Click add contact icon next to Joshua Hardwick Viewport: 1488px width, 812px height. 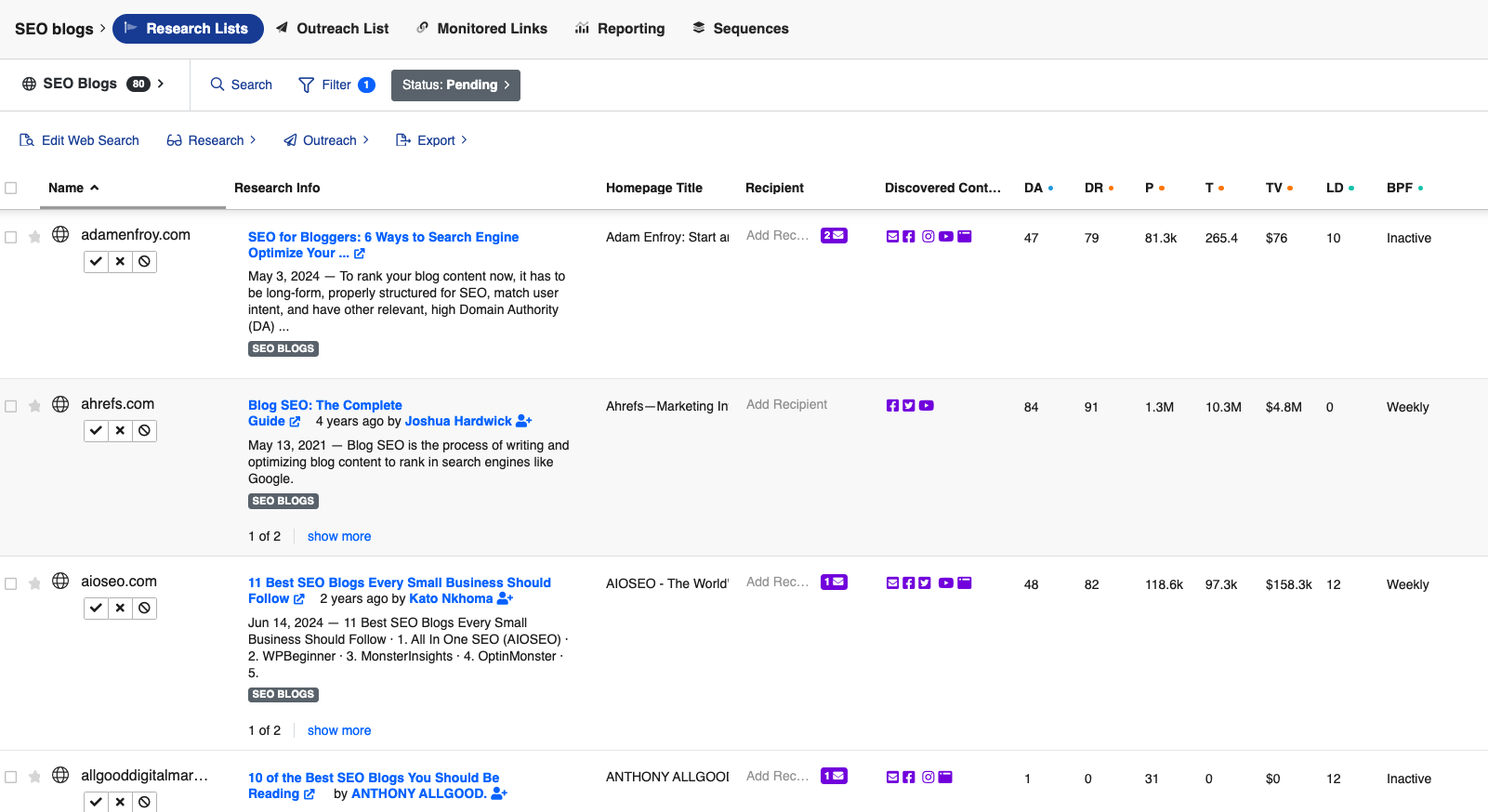click(x=523, y=422)
